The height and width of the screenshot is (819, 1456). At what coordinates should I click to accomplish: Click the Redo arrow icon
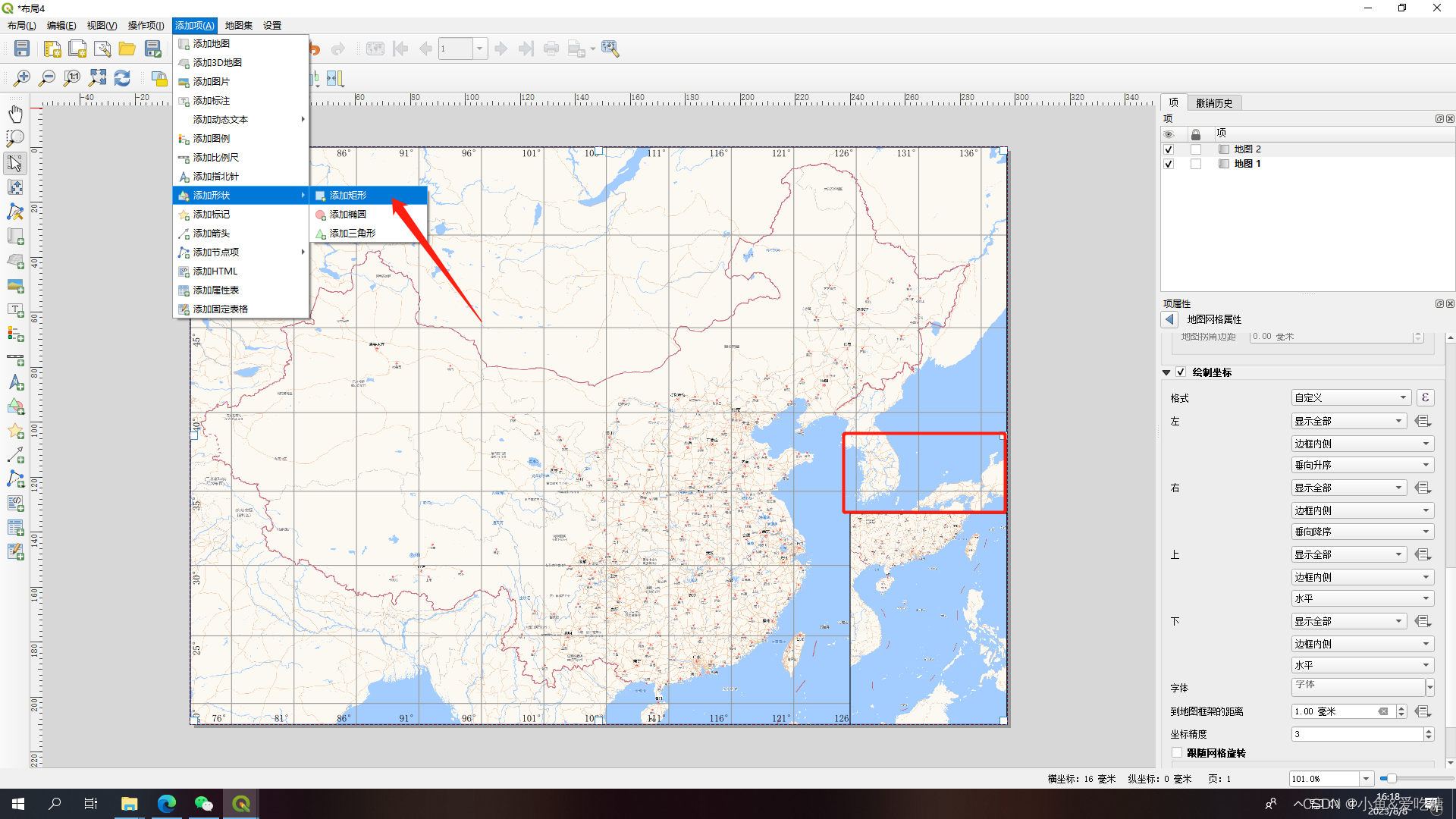pos(338,49)
